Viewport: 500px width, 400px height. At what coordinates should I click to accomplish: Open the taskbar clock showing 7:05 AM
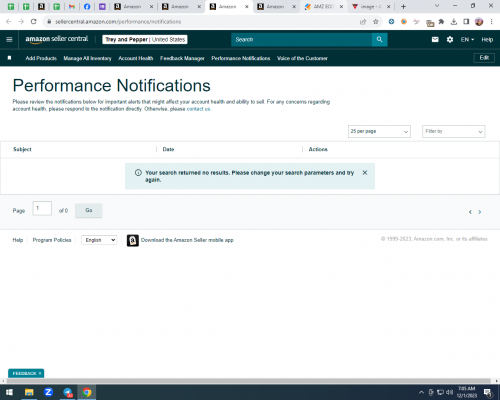pos(466,392)
